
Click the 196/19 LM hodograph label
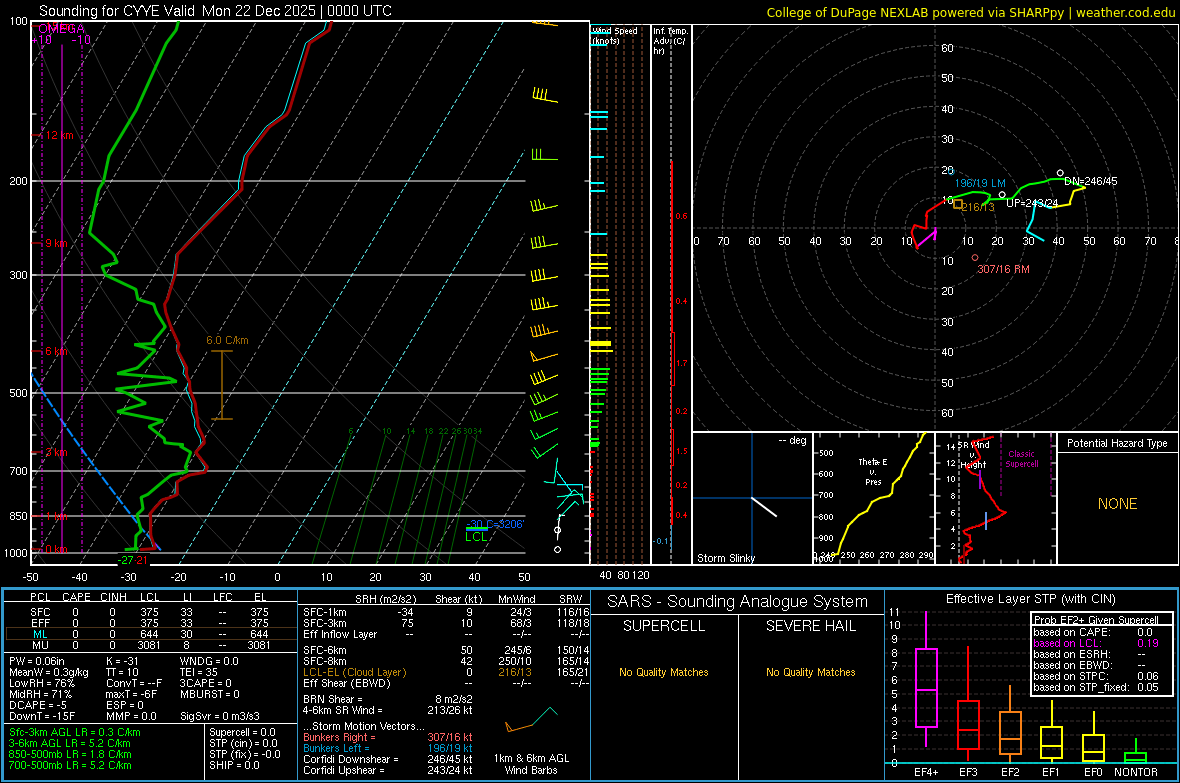[980, 183]
